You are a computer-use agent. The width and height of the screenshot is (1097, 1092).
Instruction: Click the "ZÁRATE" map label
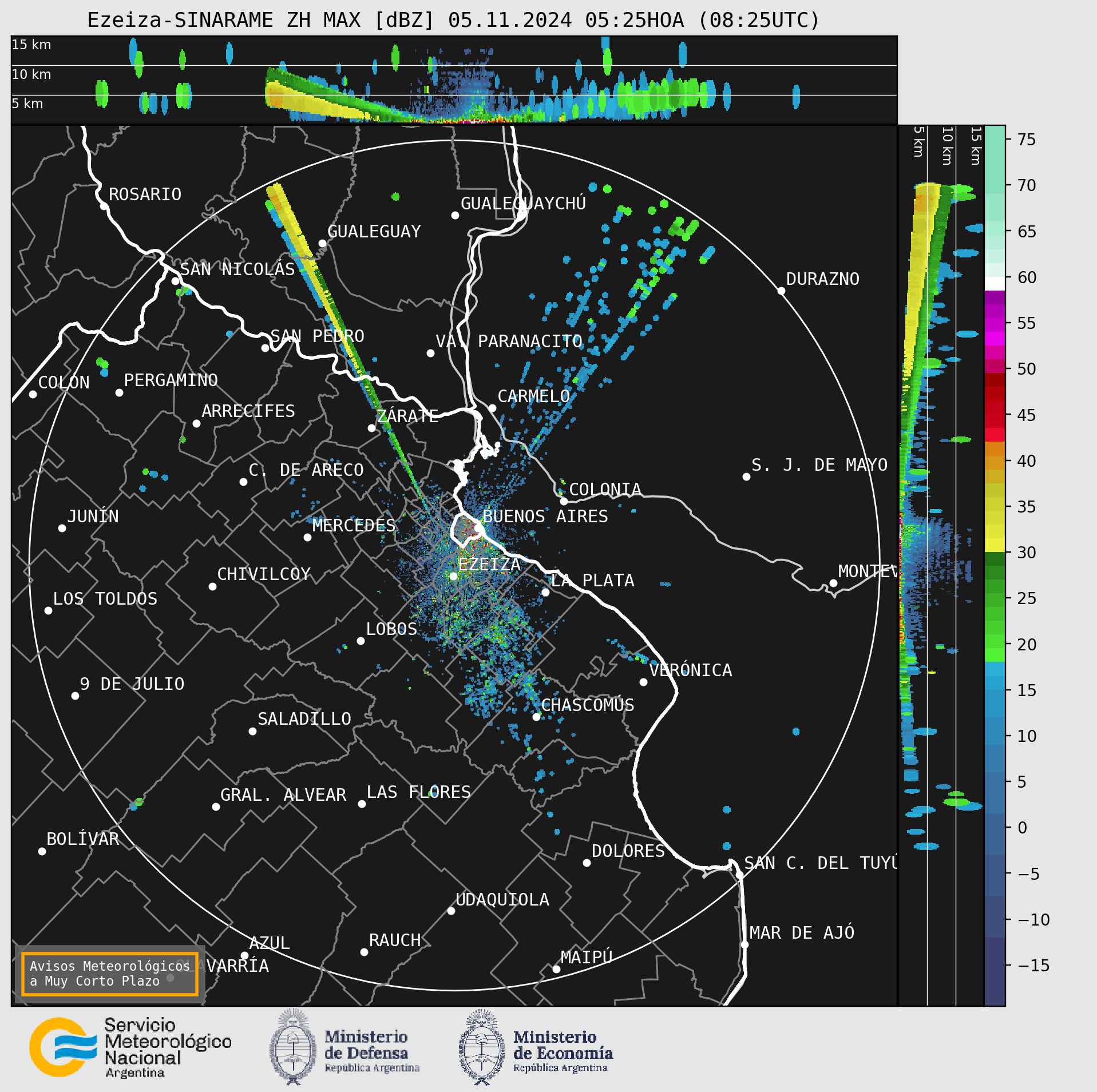(x=407, y=415)
